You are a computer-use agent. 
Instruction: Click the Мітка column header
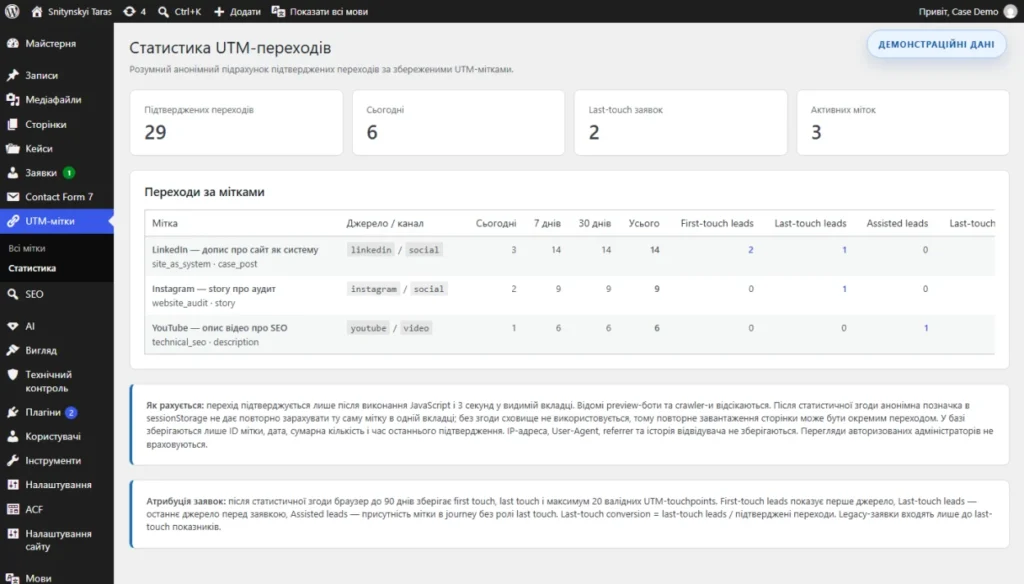point(165,223)
